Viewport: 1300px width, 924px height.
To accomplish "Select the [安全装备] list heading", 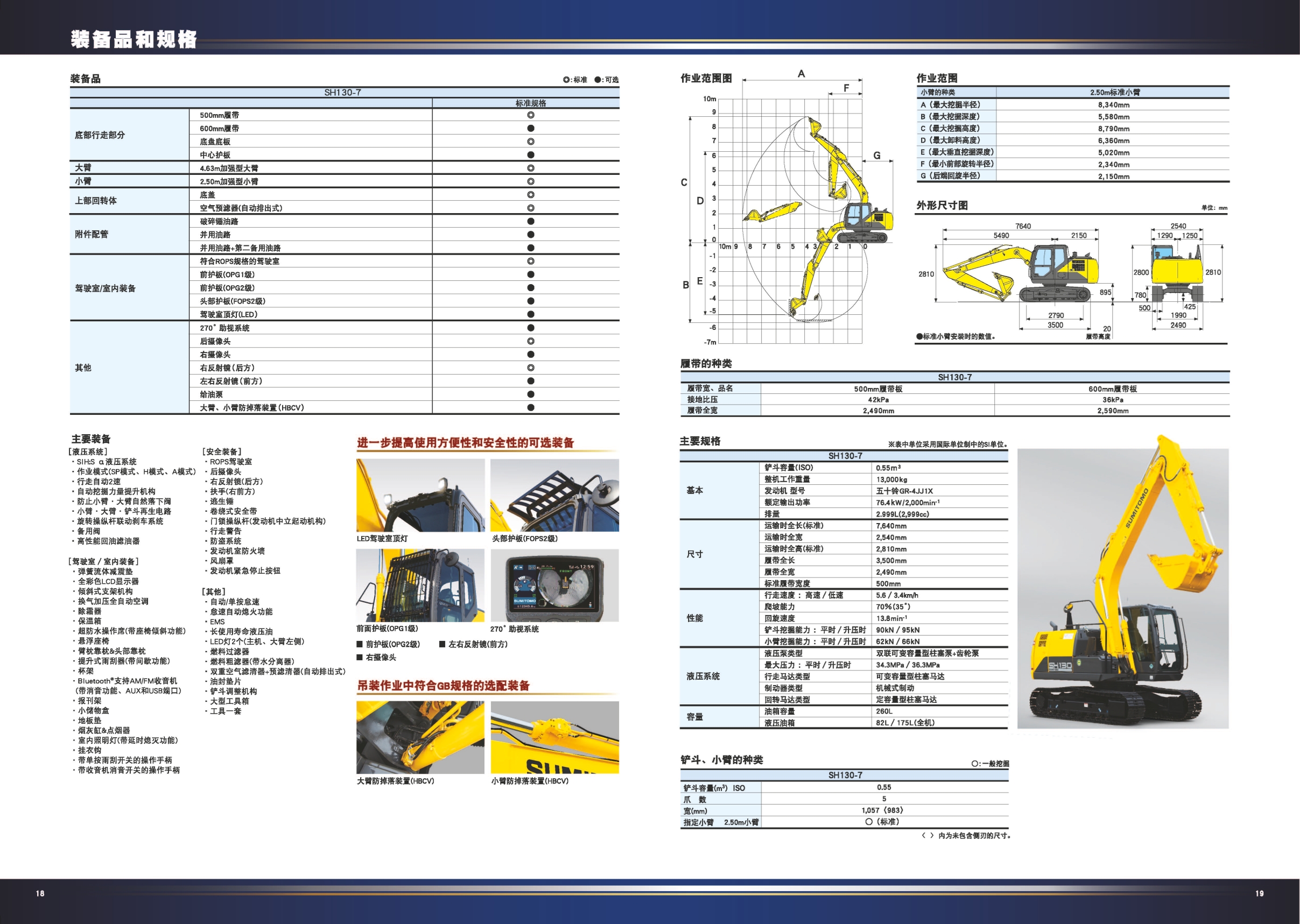I will pos(222,452).
